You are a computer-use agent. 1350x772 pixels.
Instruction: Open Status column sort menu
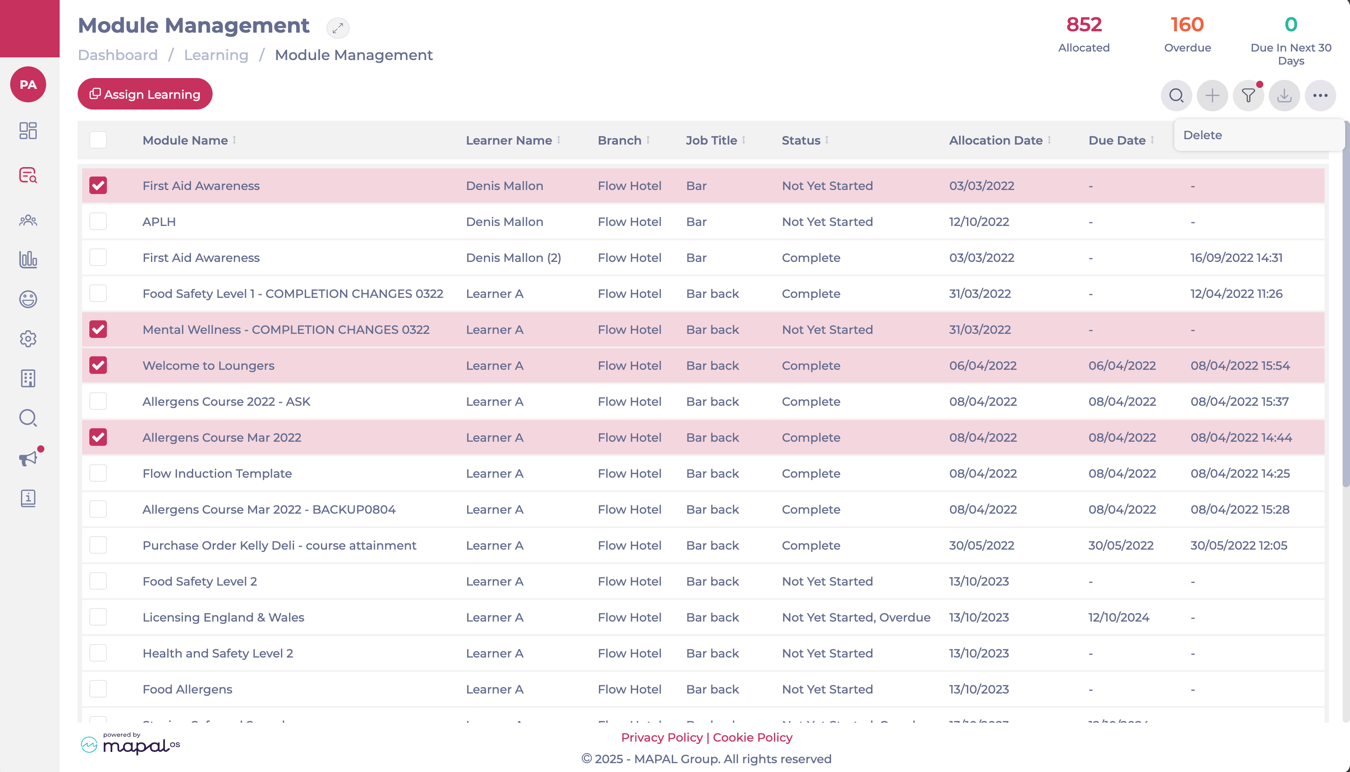tap(827, 140)
